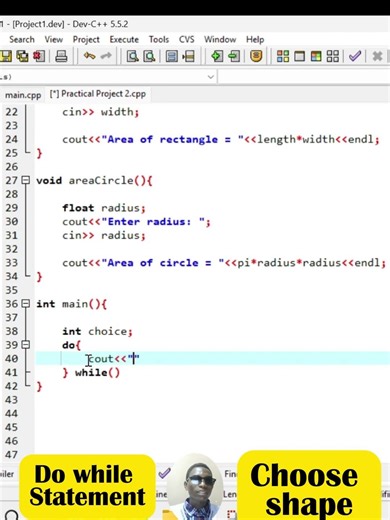Click the 'Dev-C++ 5.5.2' title bar text
Viewport: 390px width, 520px height.
point(100,24)
